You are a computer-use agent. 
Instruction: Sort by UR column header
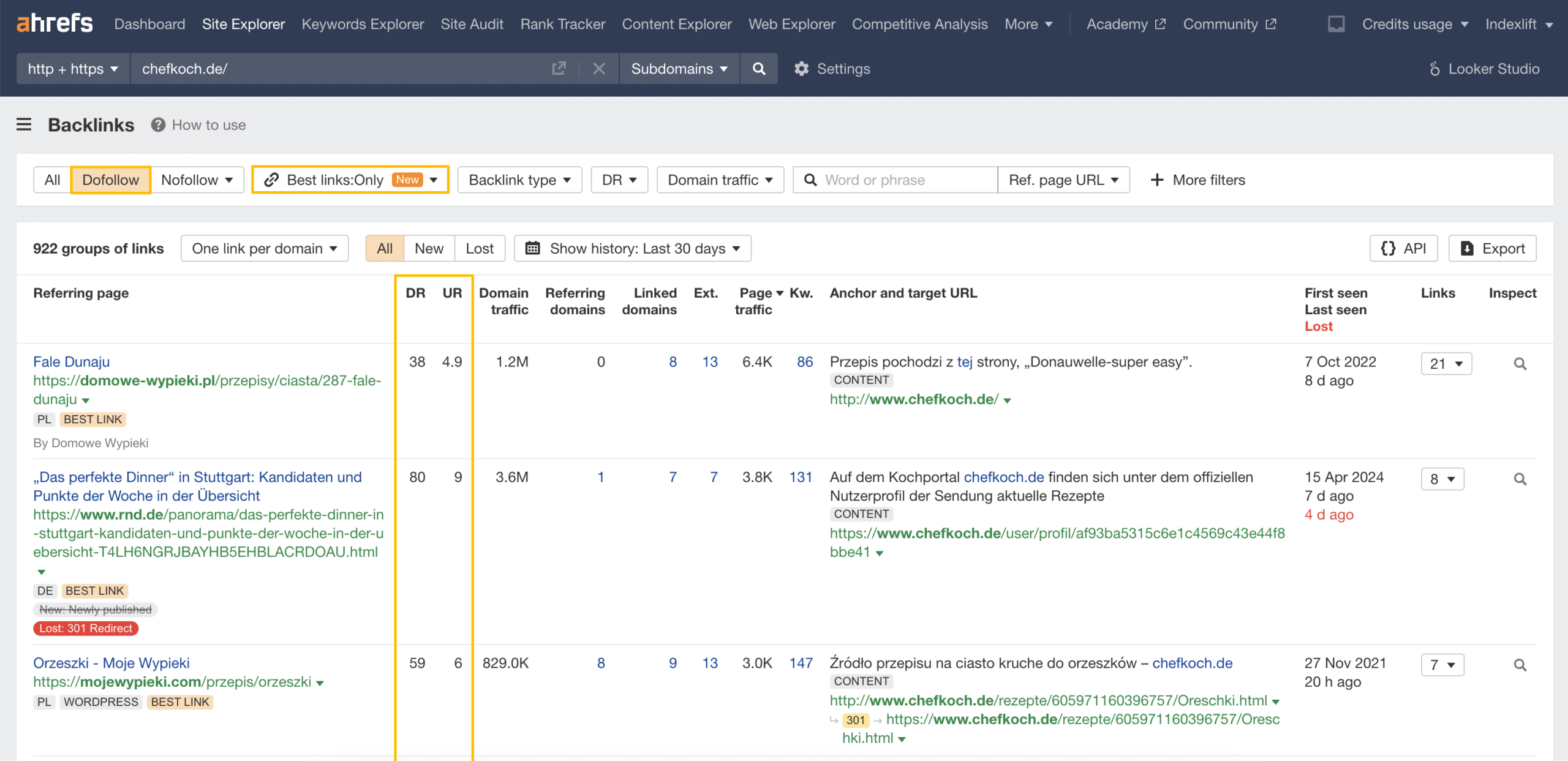452,293
